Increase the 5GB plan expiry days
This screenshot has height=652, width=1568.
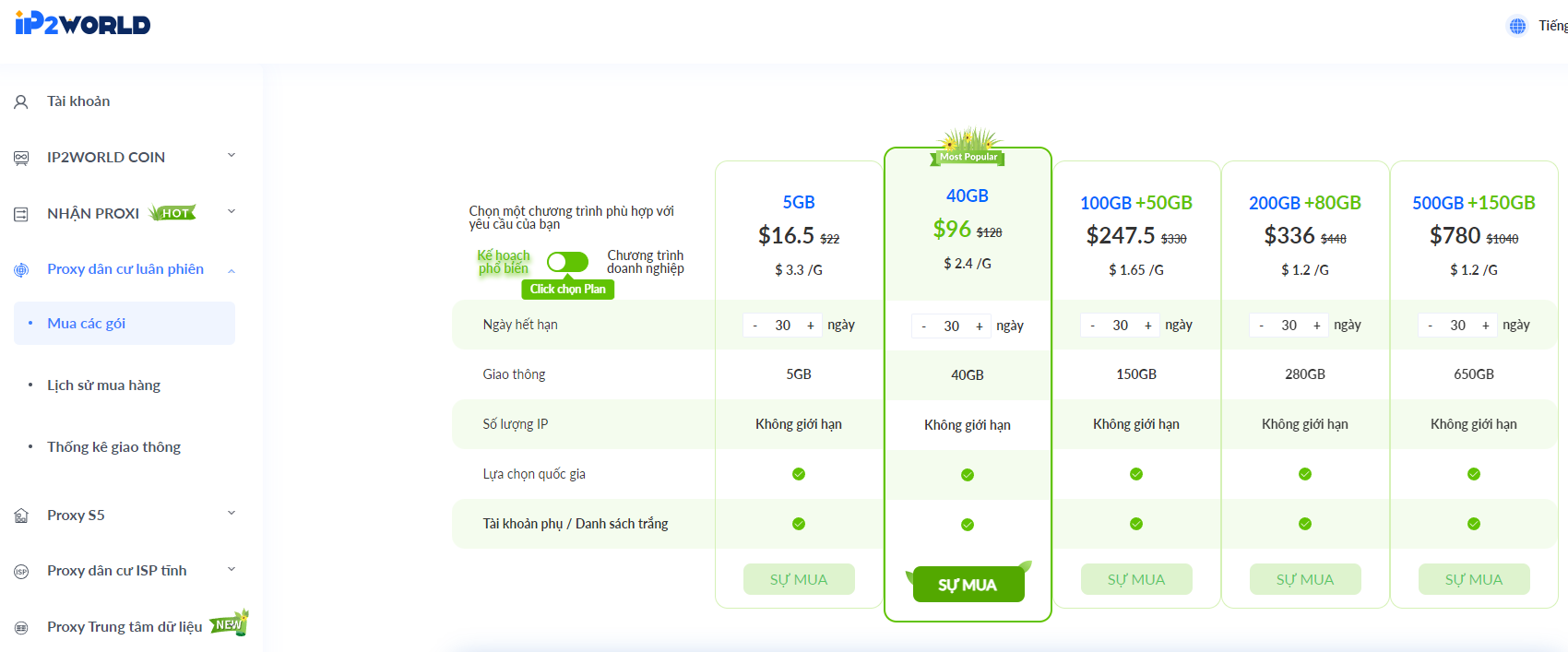pyautogui.click(x=811, y=326)
